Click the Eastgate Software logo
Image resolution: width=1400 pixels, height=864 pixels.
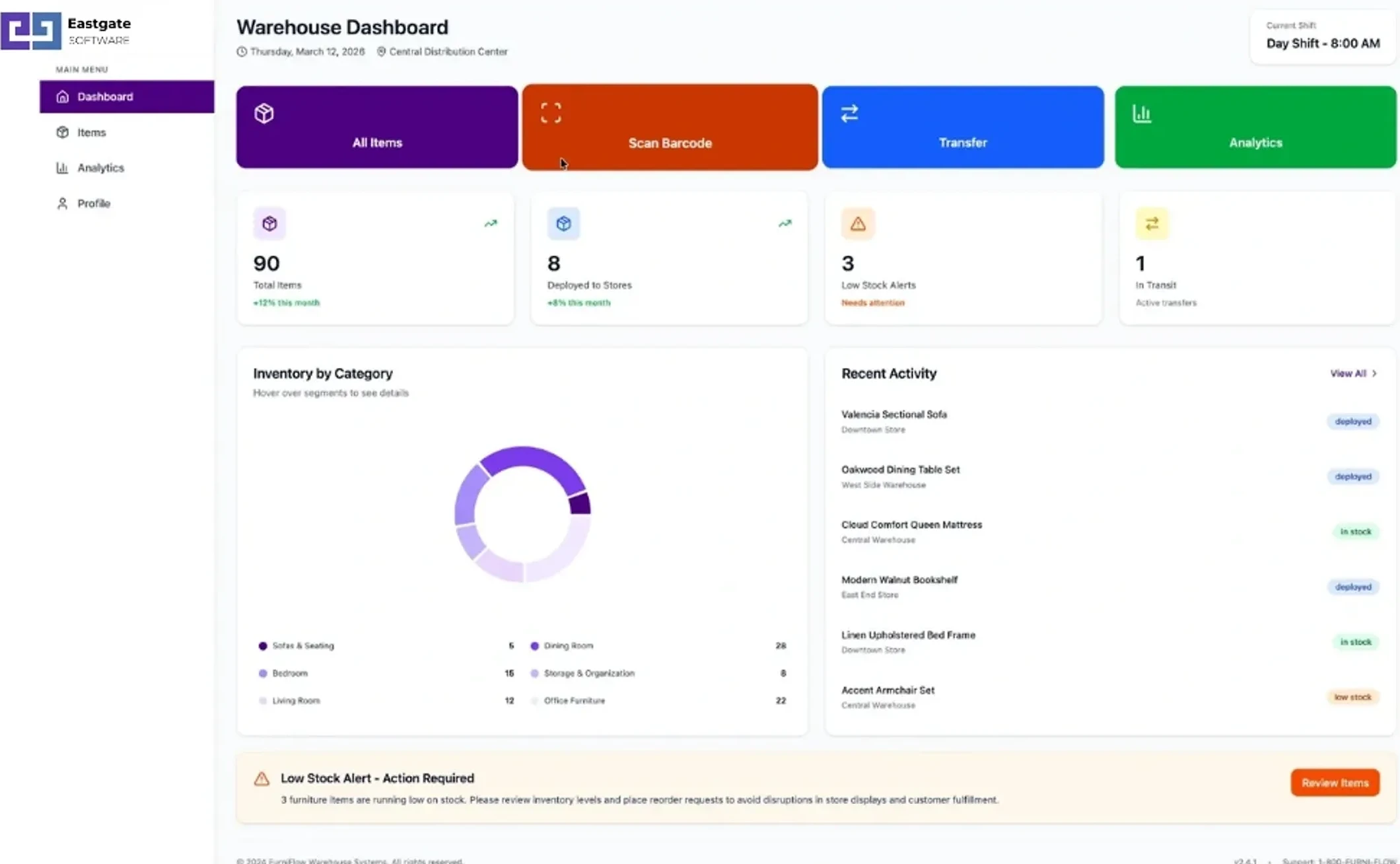click(x=66, y=30)
